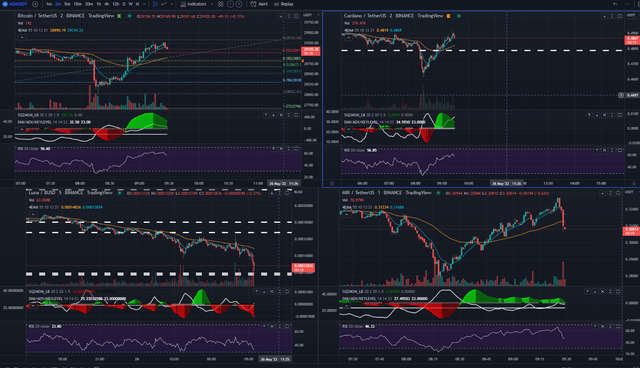This screenshot has height=368, width=640.
Task: Collapse the Luna chart legend arrow
Action: (x=33, y=214)
